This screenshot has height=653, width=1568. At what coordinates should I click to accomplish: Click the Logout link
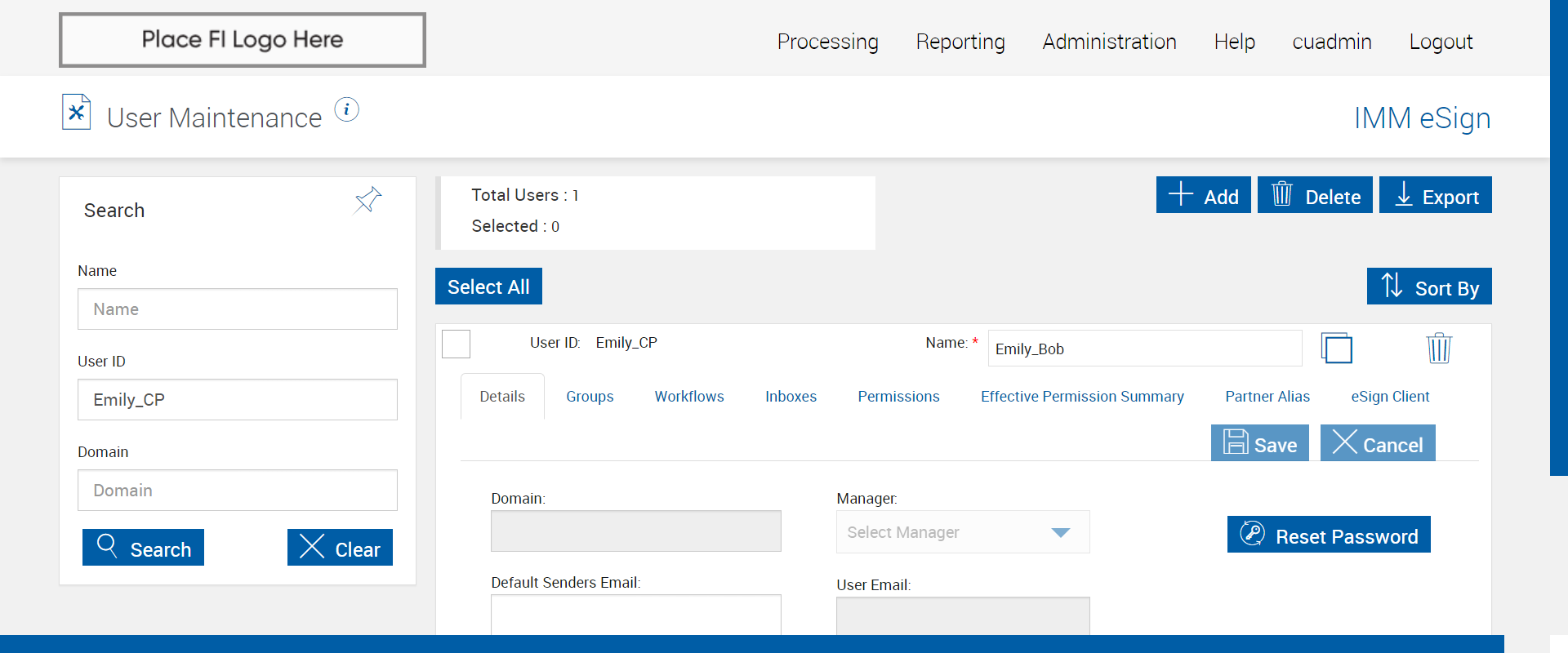coord(1441,42)
